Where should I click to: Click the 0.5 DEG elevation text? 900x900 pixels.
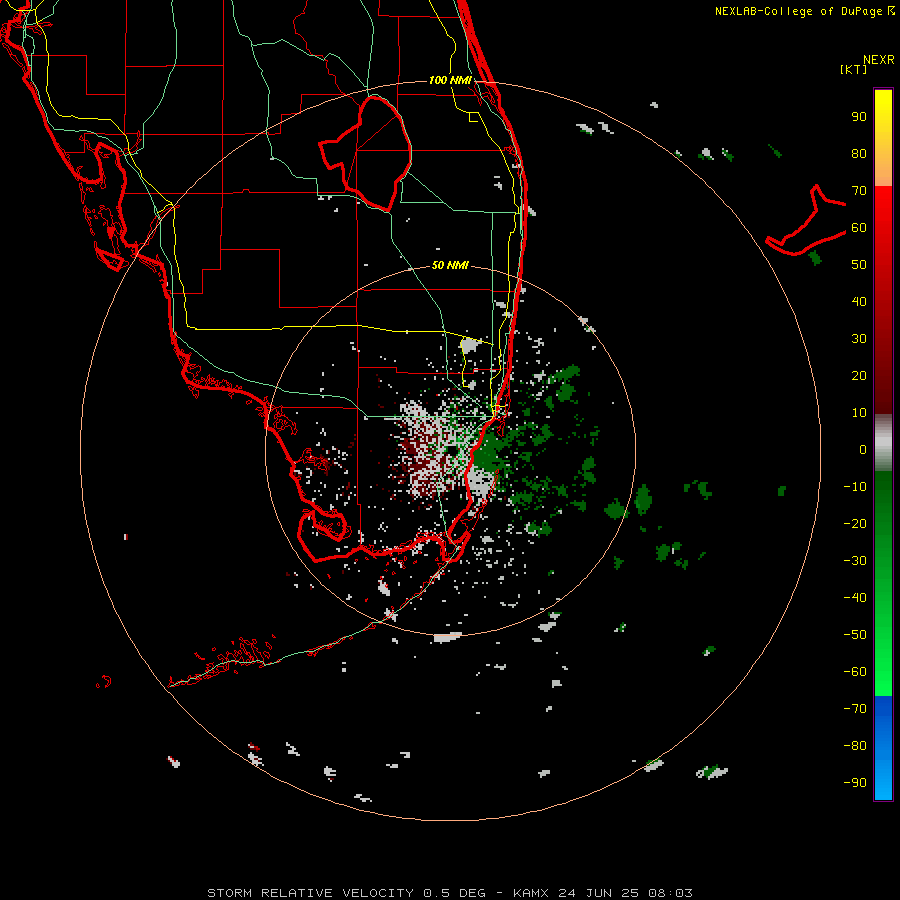point(455,893)
